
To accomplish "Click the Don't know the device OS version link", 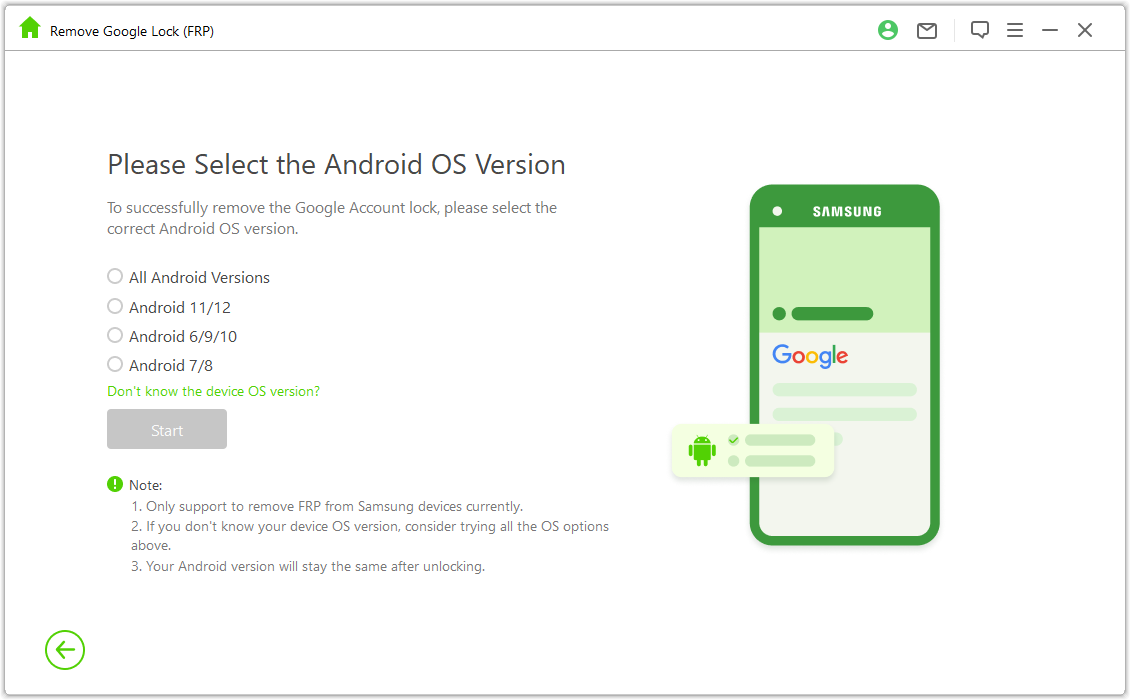I will (x=213, y=391).
